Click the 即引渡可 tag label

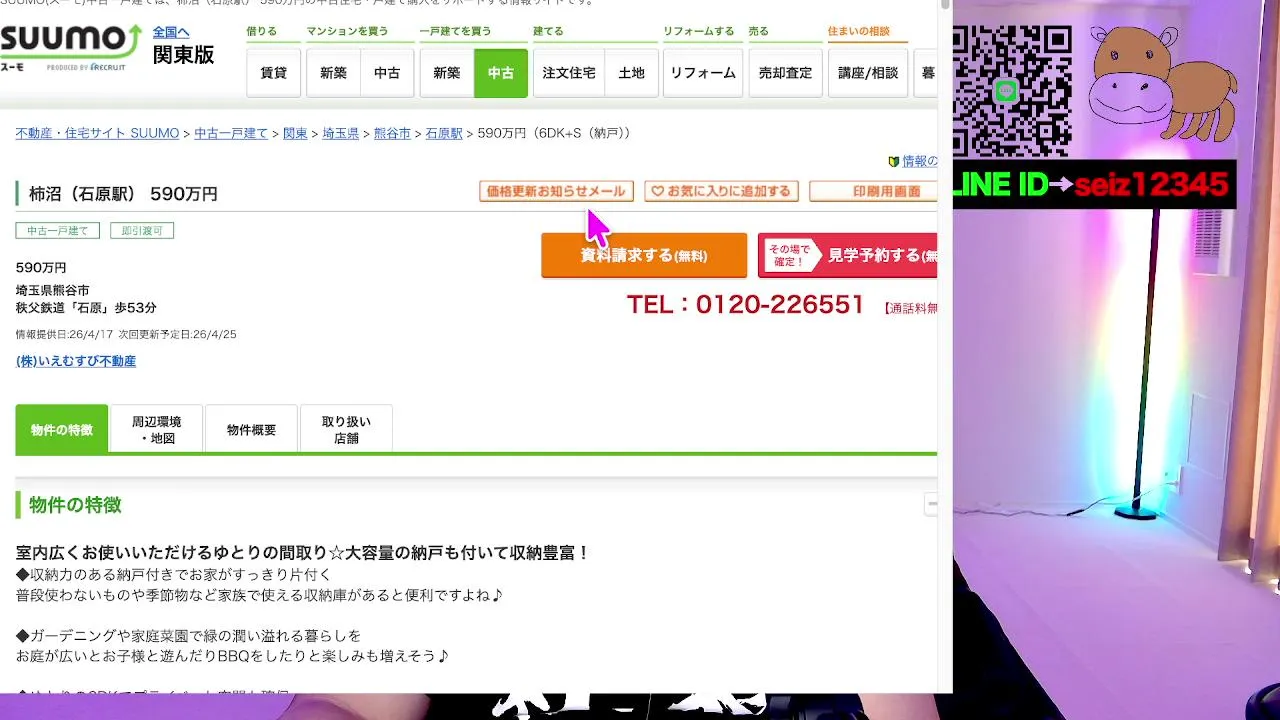(x=142, y=231)
